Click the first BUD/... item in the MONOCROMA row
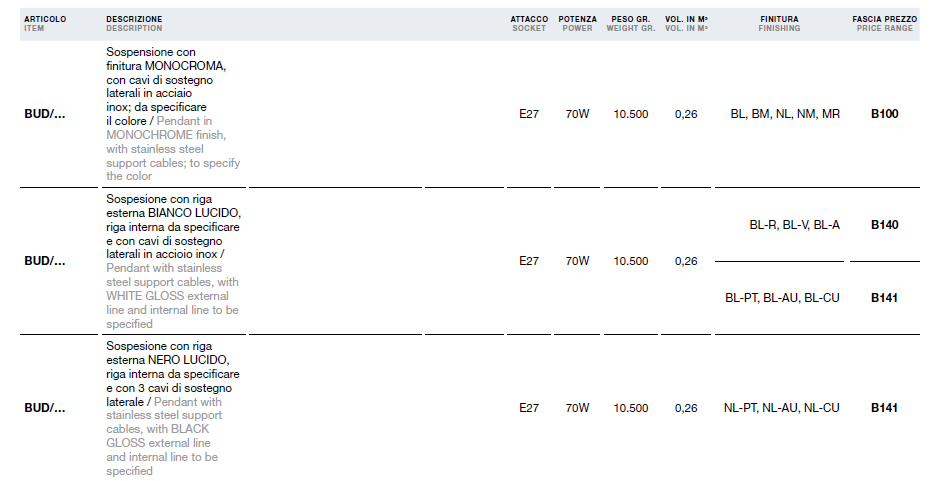 tap(45, 114)
